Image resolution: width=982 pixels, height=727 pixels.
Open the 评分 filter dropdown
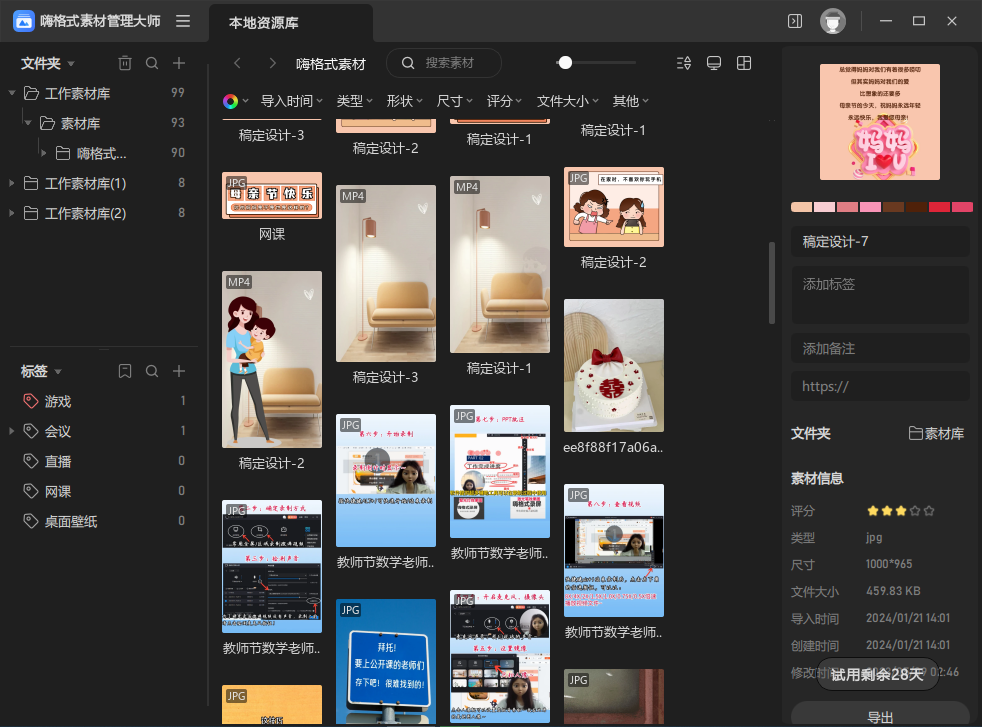(505, 101)
